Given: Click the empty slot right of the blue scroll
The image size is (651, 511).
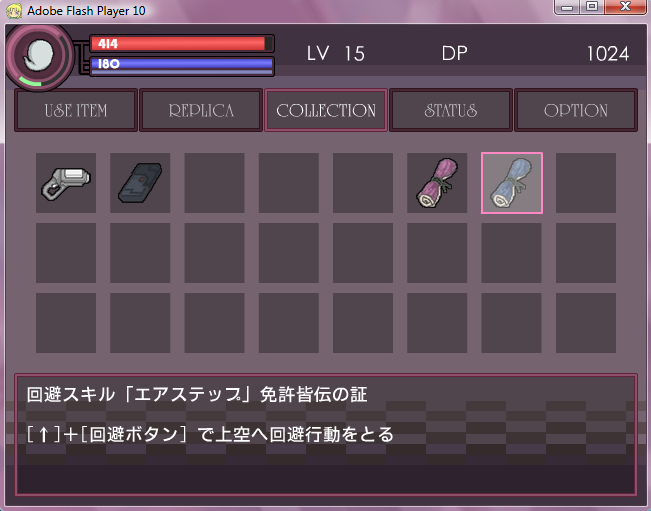Looking at the screenshot, I should (586, 183).
